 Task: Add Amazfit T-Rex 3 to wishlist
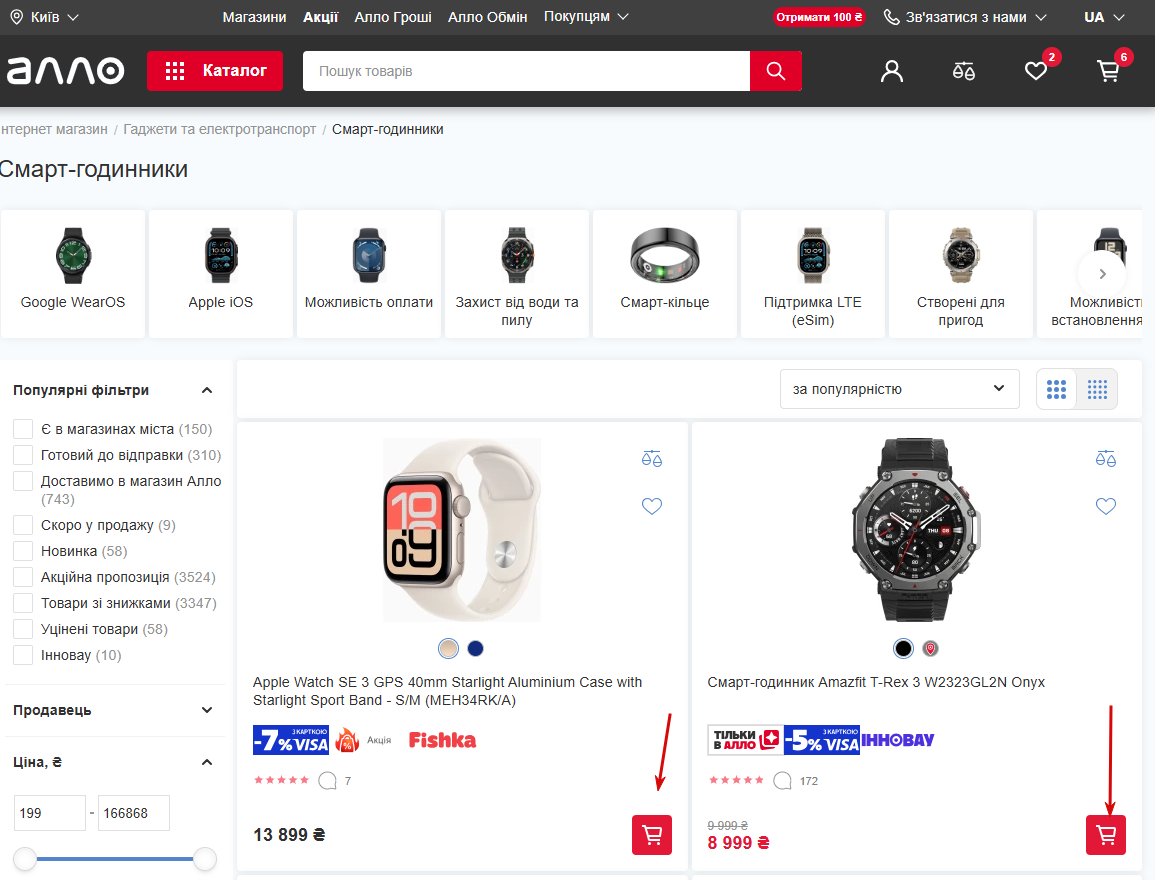(1106, 506)
